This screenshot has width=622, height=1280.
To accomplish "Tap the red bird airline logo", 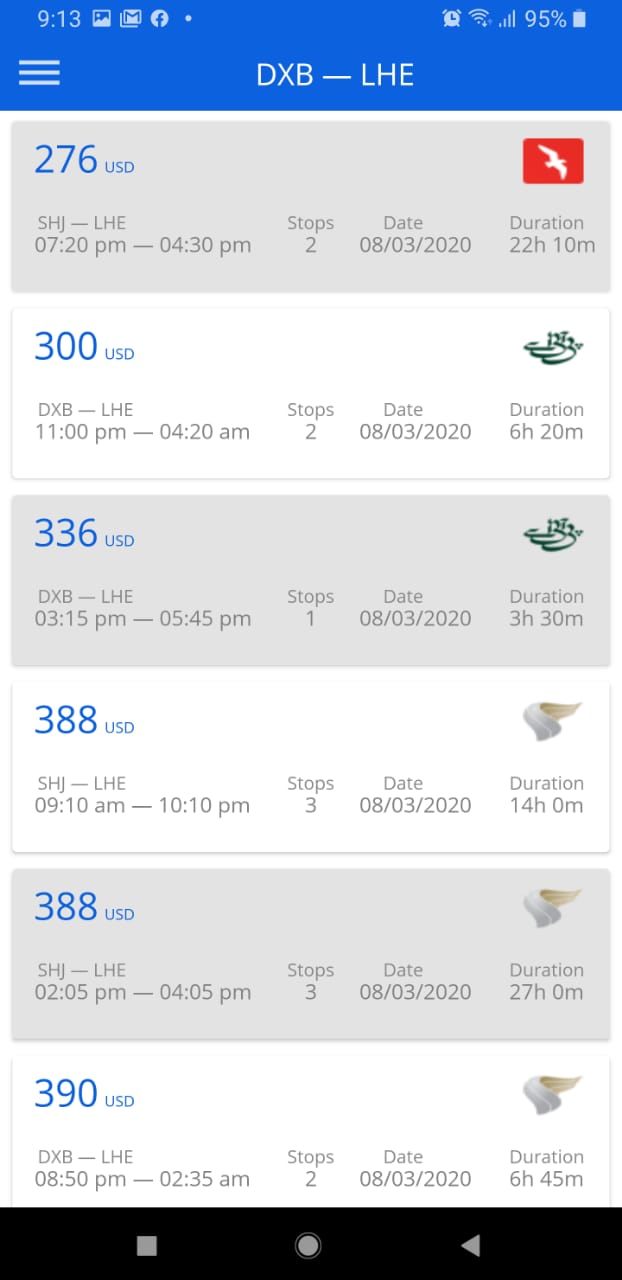I will tap(553, 161).
